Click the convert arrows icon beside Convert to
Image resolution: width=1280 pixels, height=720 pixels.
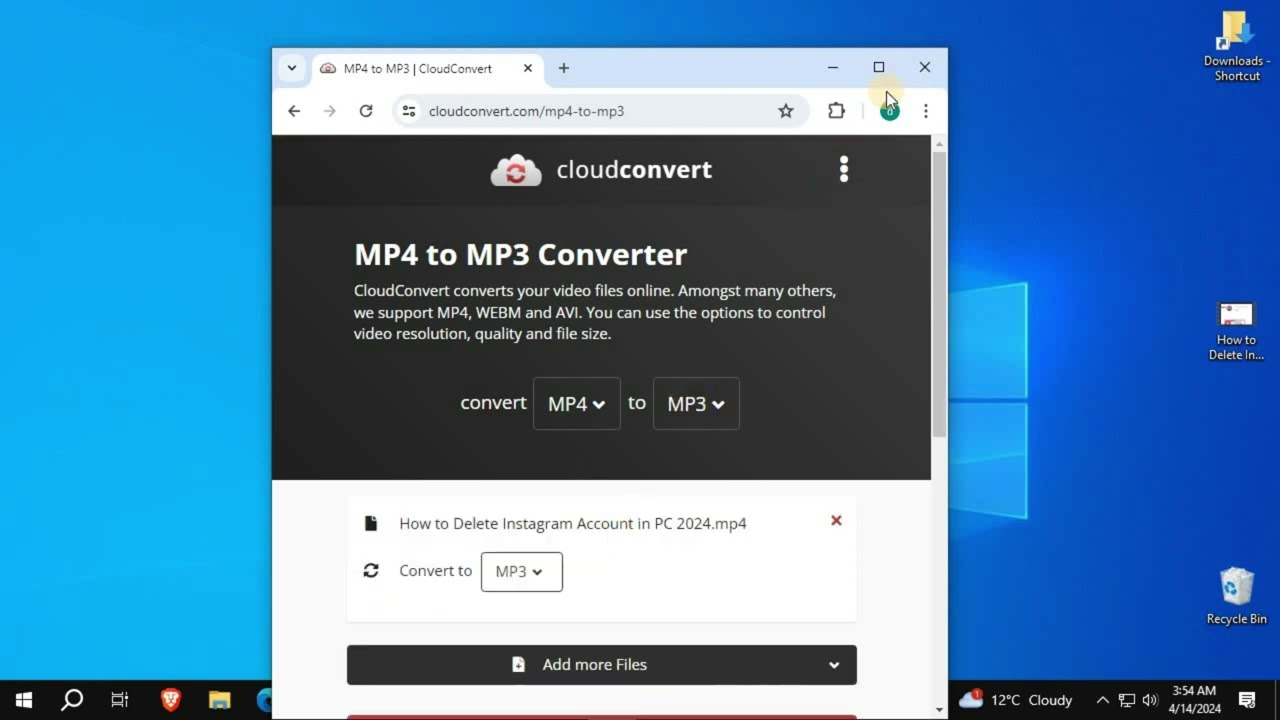(371, 570)
